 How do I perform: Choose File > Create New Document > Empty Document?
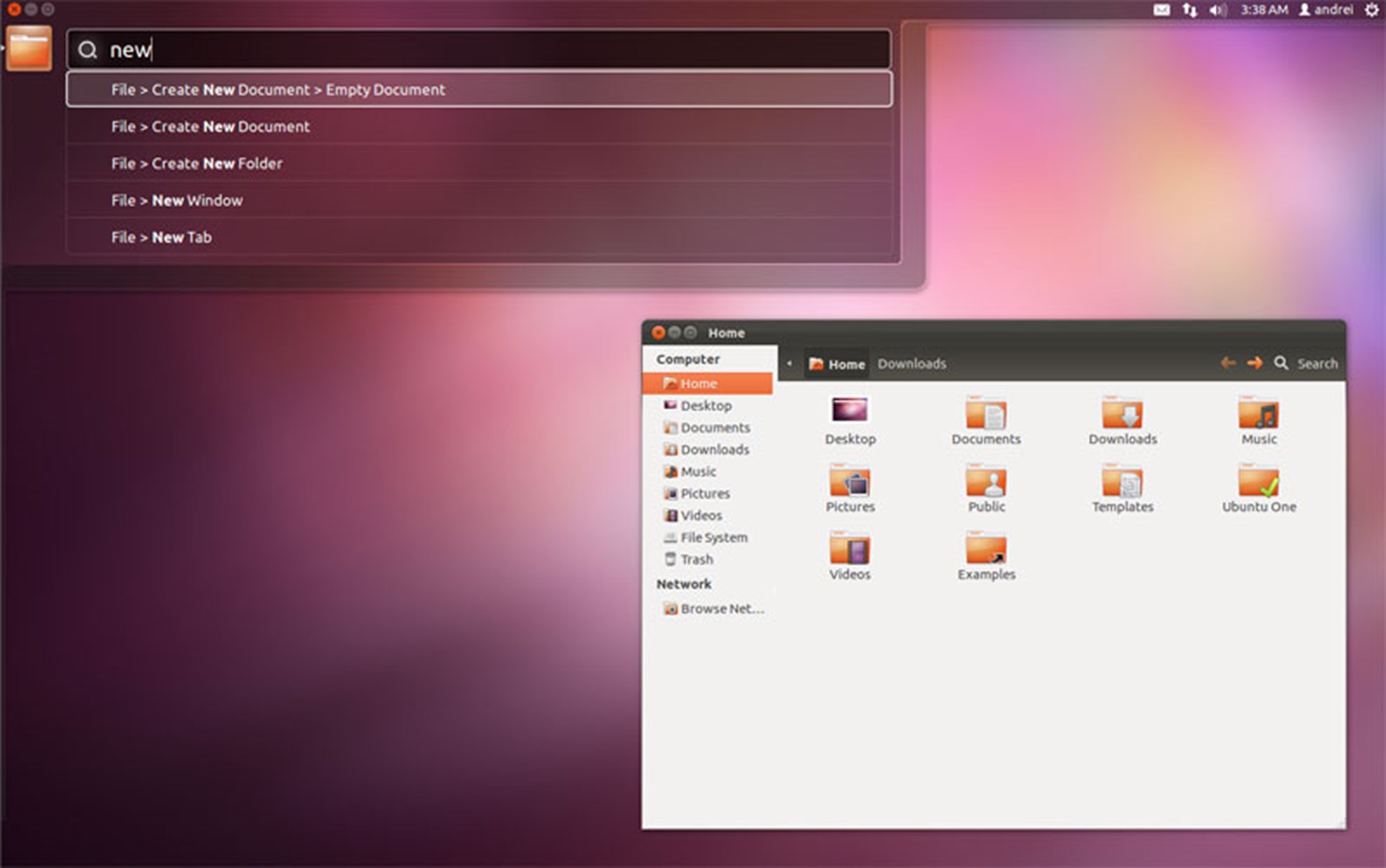(479, 89)
